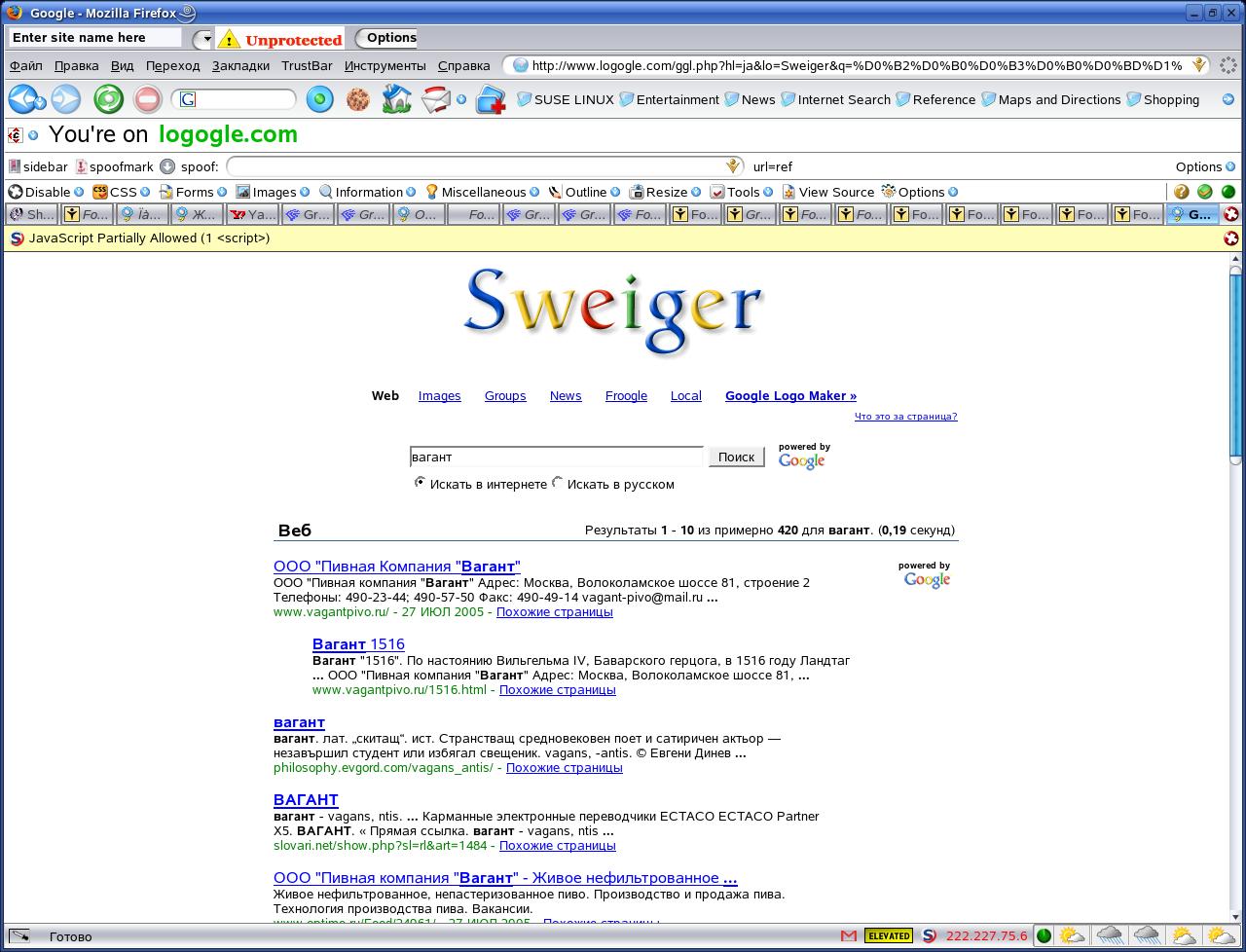
Task: Click the vertical page scrollbar thumb
Action: (x=1236, y=365)
